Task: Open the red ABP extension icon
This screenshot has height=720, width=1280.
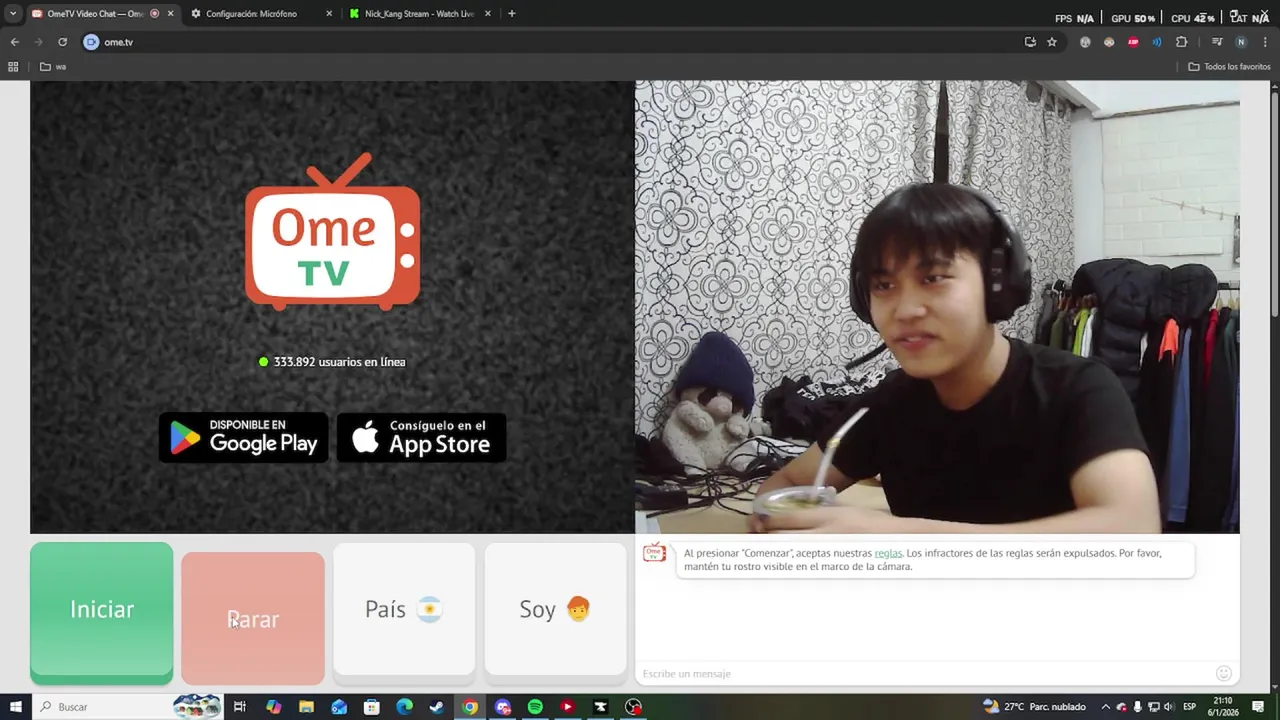Action: point(1133,42)
